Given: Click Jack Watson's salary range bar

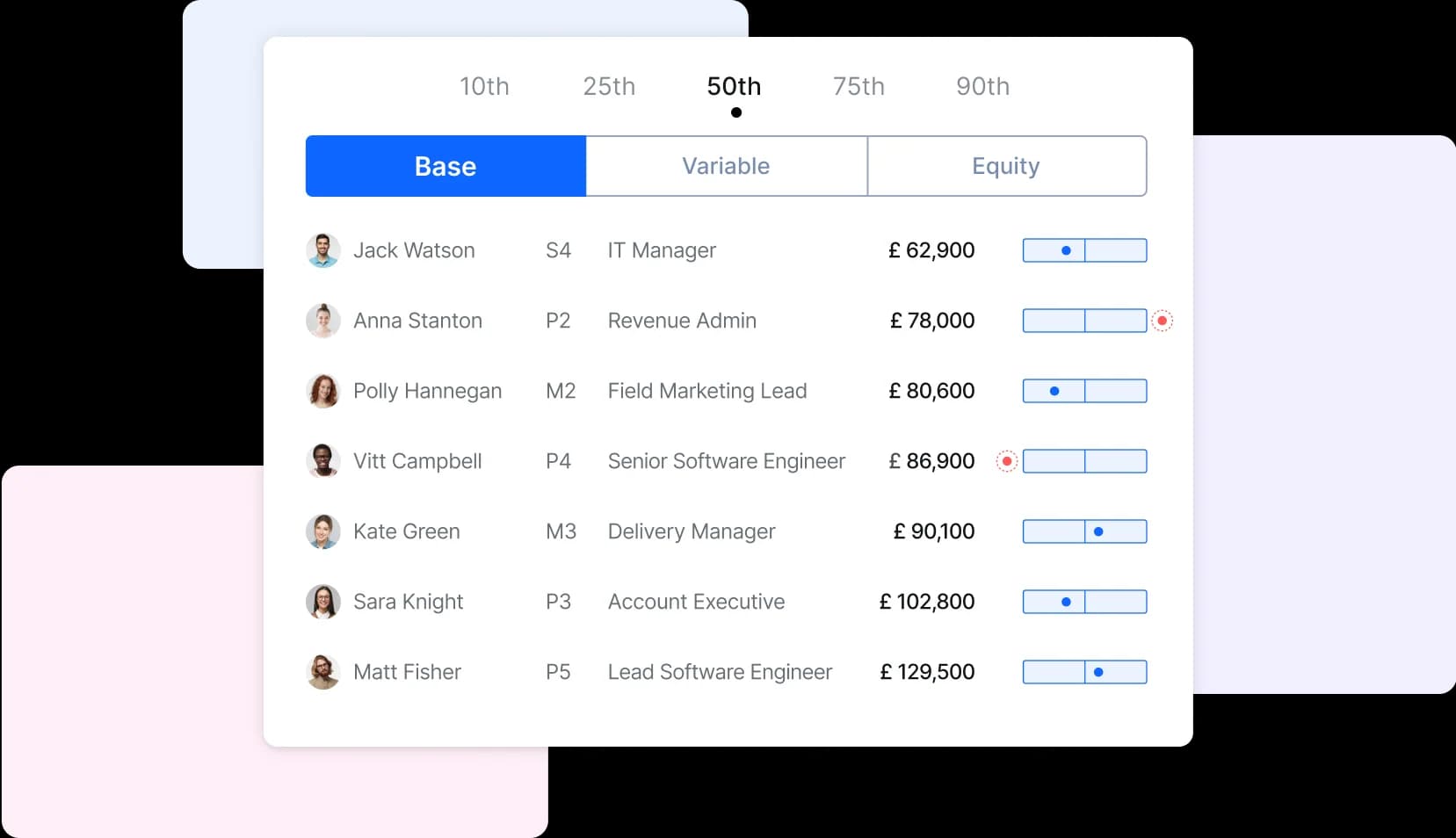Looking at the screenshot, I should click(1084, 250).
